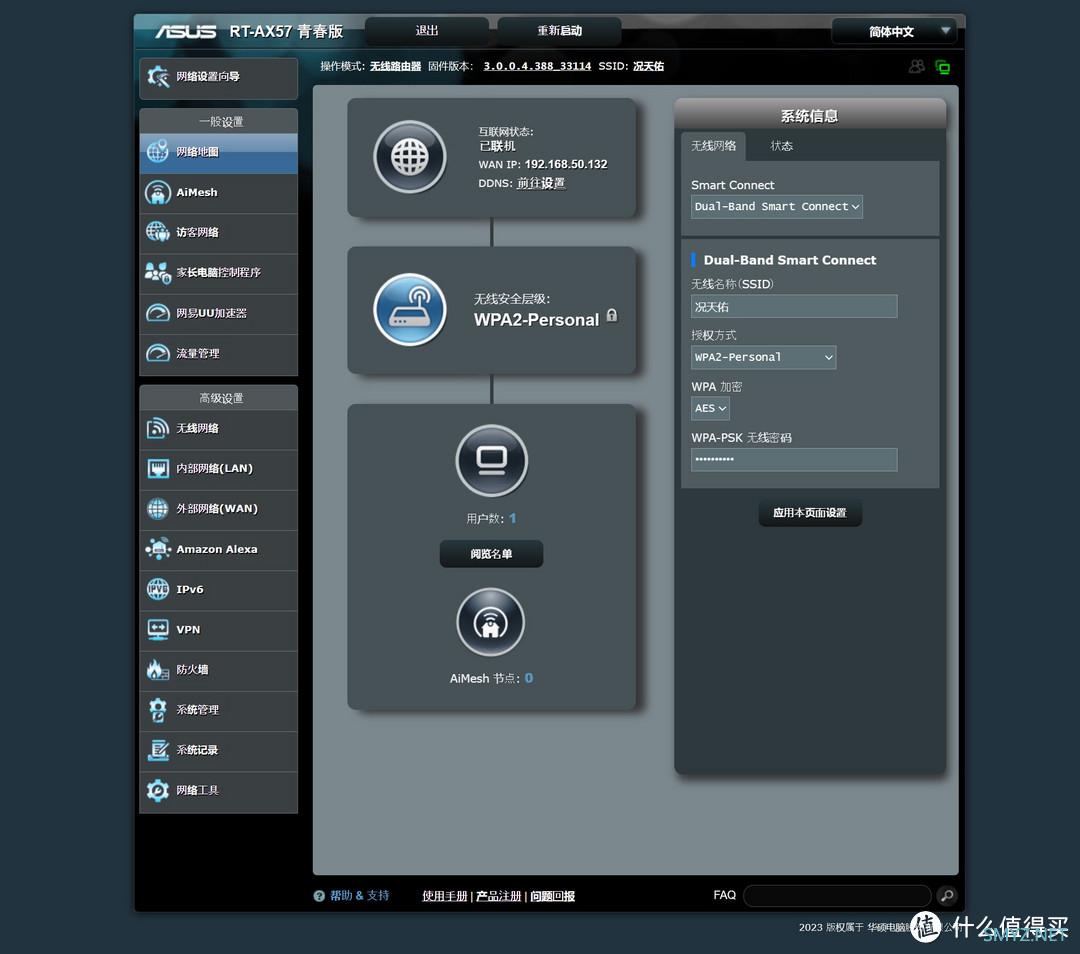The height and width of the screenshot is (954, 1080).
Task: Open the 授权方式 WPA2-Personal dropdown
Action: click(x=764, y=357)
